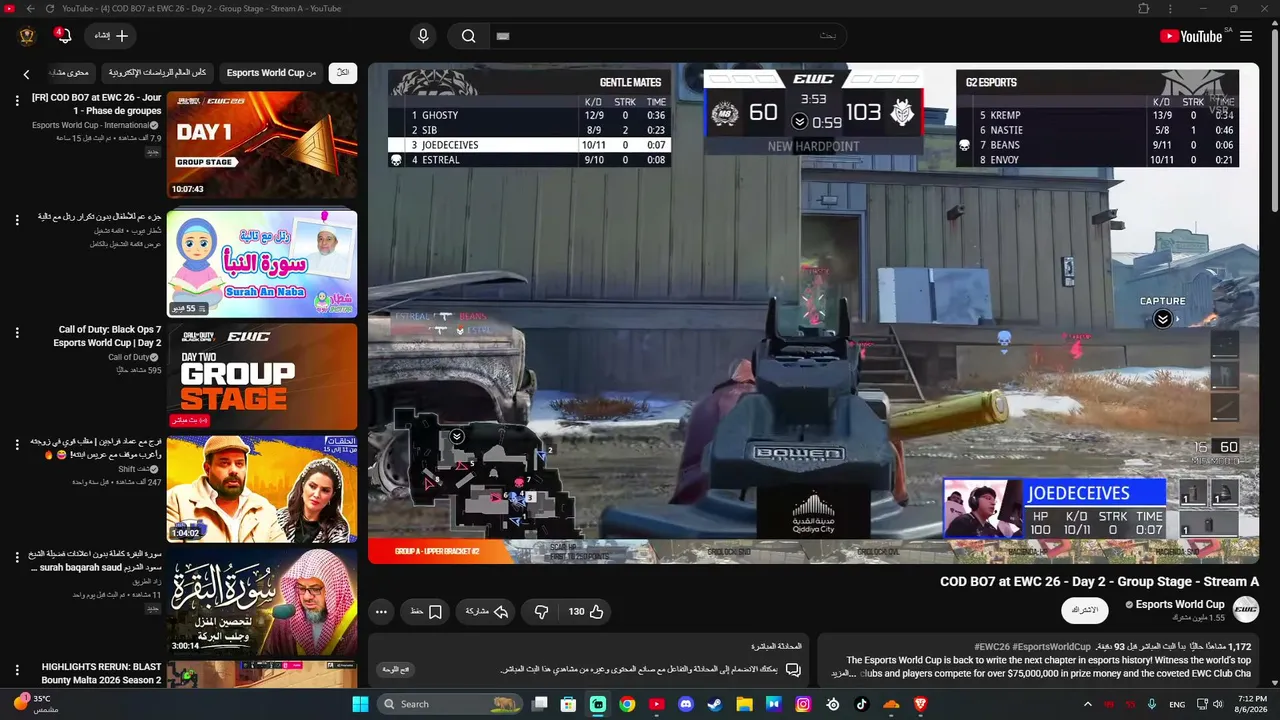Show more filter chips with chevron arrow
Image resolution: width=1280 pixels, height=720 pixels.
27,74
